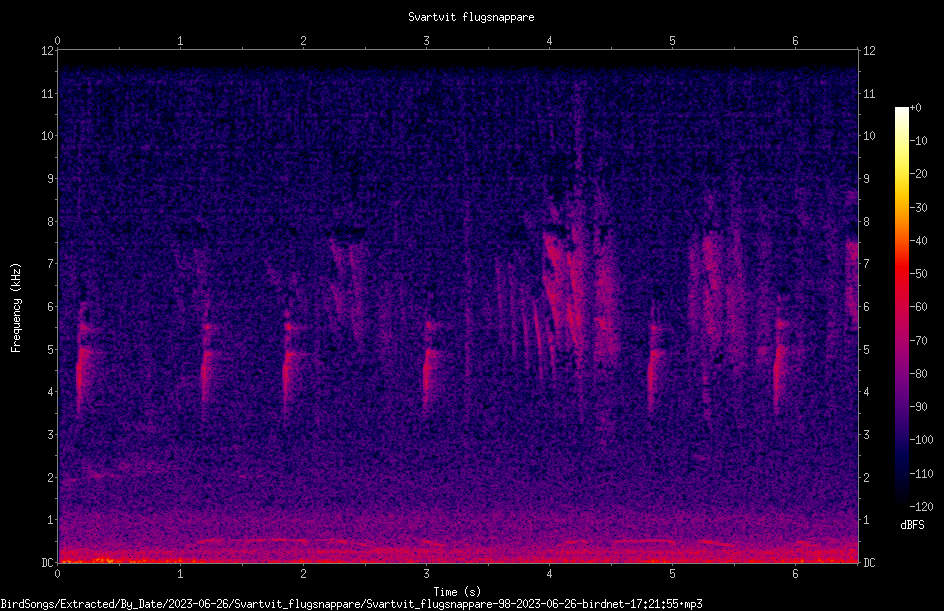Image resolution: width=944 pixels, height=611 pixels.
Task: Click "7" on the left frequency axis
Action: pyautogui.click(x=51, y=264)
